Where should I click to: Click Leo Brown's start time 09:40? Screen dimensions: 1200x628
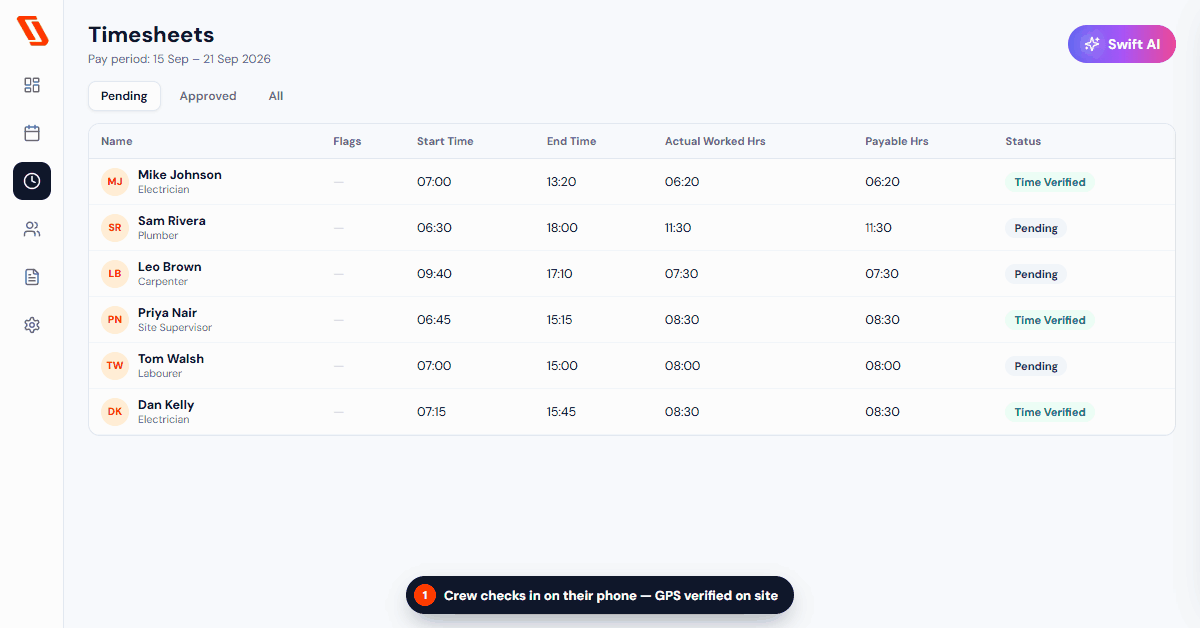click(x=434, y=274)
